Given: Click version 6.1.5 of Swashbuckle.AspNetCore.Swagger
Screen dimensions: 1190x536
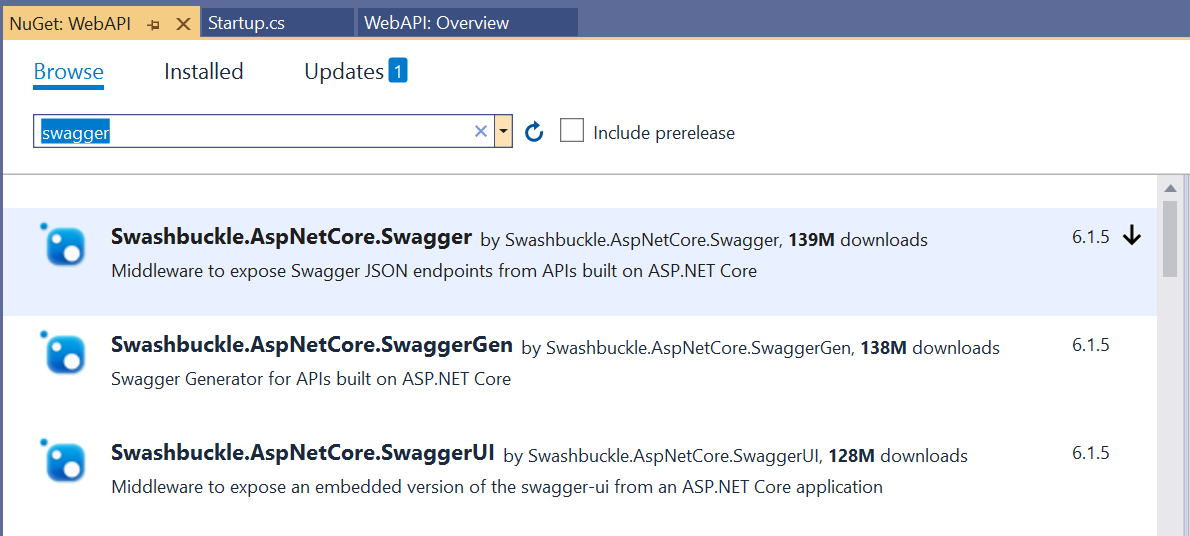Looking at the screenshot, I should (x=1091, y=237).
